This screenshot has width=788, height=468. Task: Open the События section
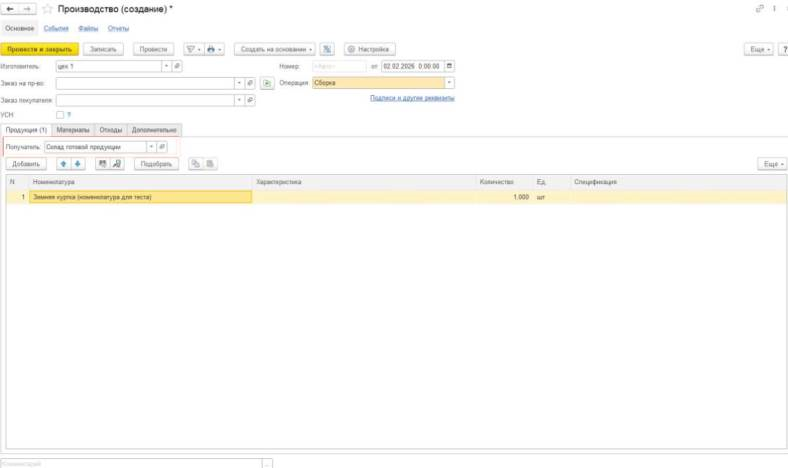[x=56, y=28]
